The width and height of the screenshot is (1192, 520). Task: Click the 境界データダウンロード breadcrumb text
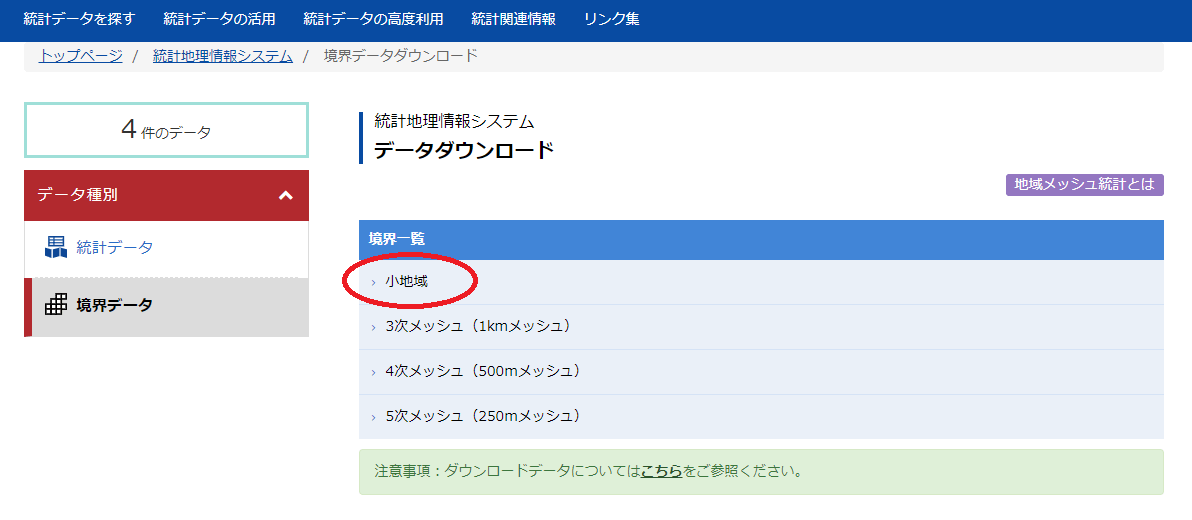pos(401,56)
